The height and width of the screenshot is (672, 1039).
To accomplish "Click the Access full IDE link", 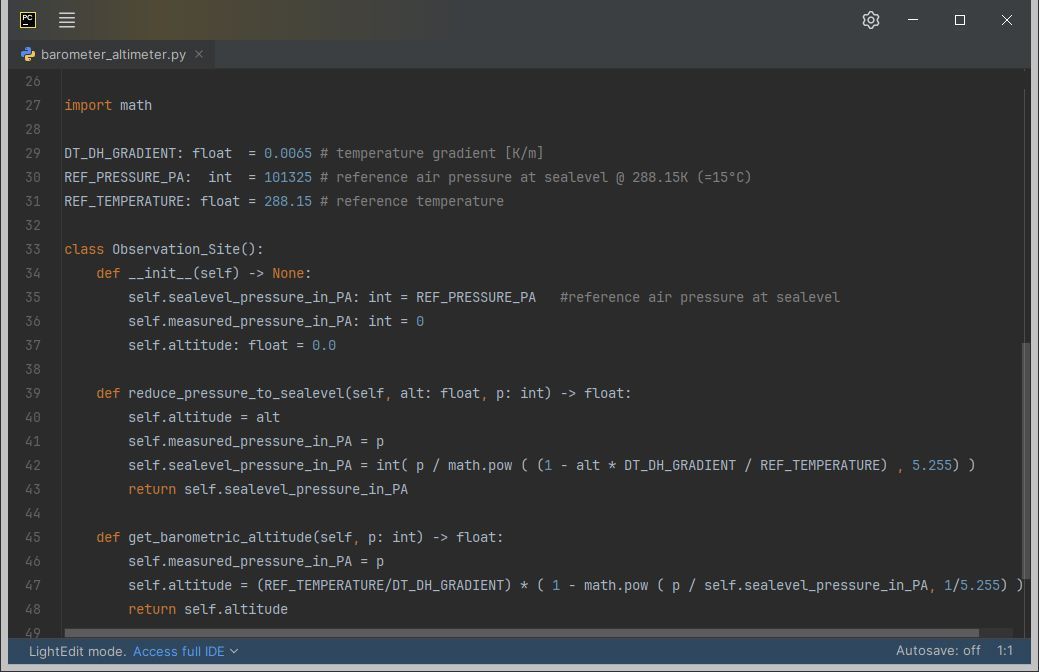I will pos(178,651).
